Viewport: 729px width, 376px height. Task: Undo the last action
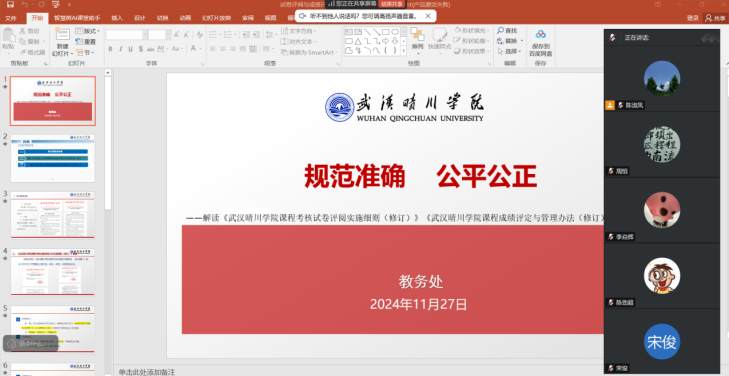pyautogui.click(x=25, y=5)
